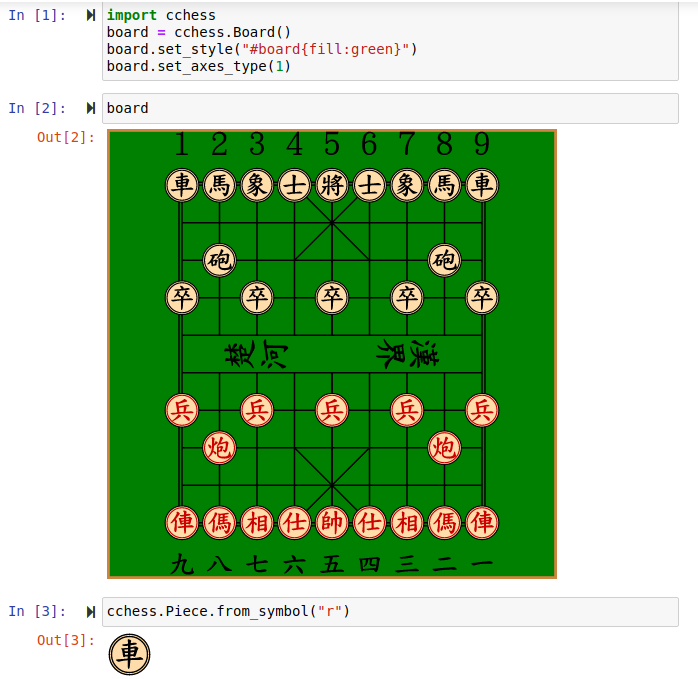The height and width of the screenshot is (679, 698).
Task: Click the 楚河 river text on board
Action: click(257, 354)
